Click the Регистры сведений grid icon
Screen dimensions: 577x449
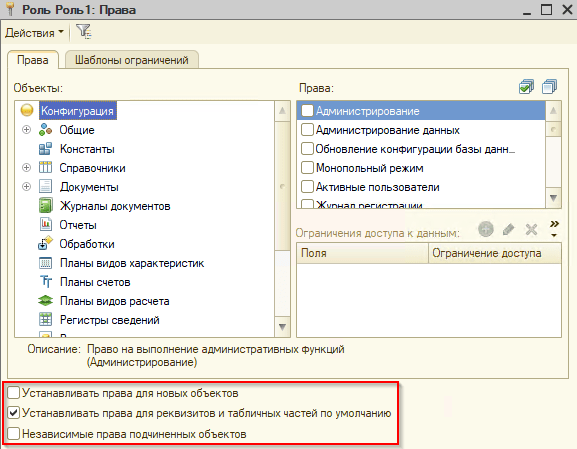click(45, 319)
